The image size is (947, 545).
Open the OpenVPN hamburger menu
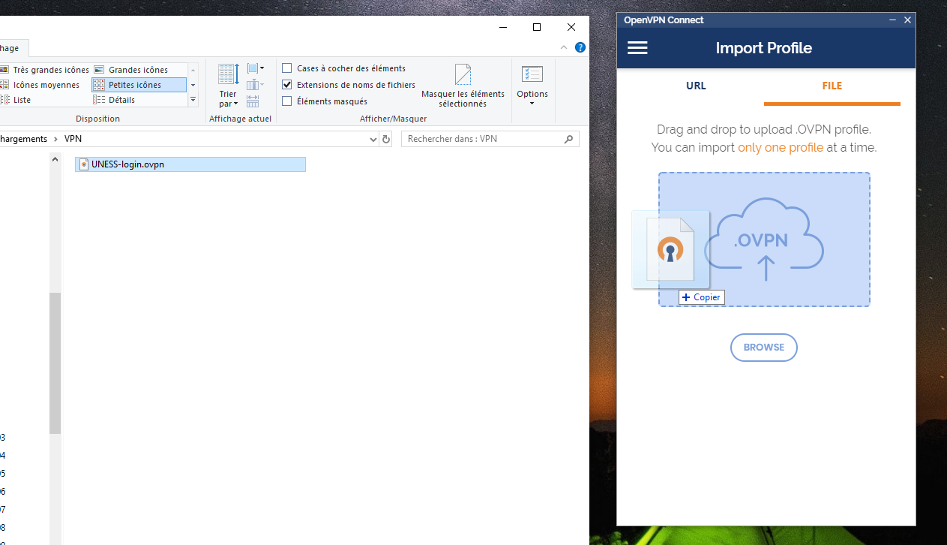point(637,48)
